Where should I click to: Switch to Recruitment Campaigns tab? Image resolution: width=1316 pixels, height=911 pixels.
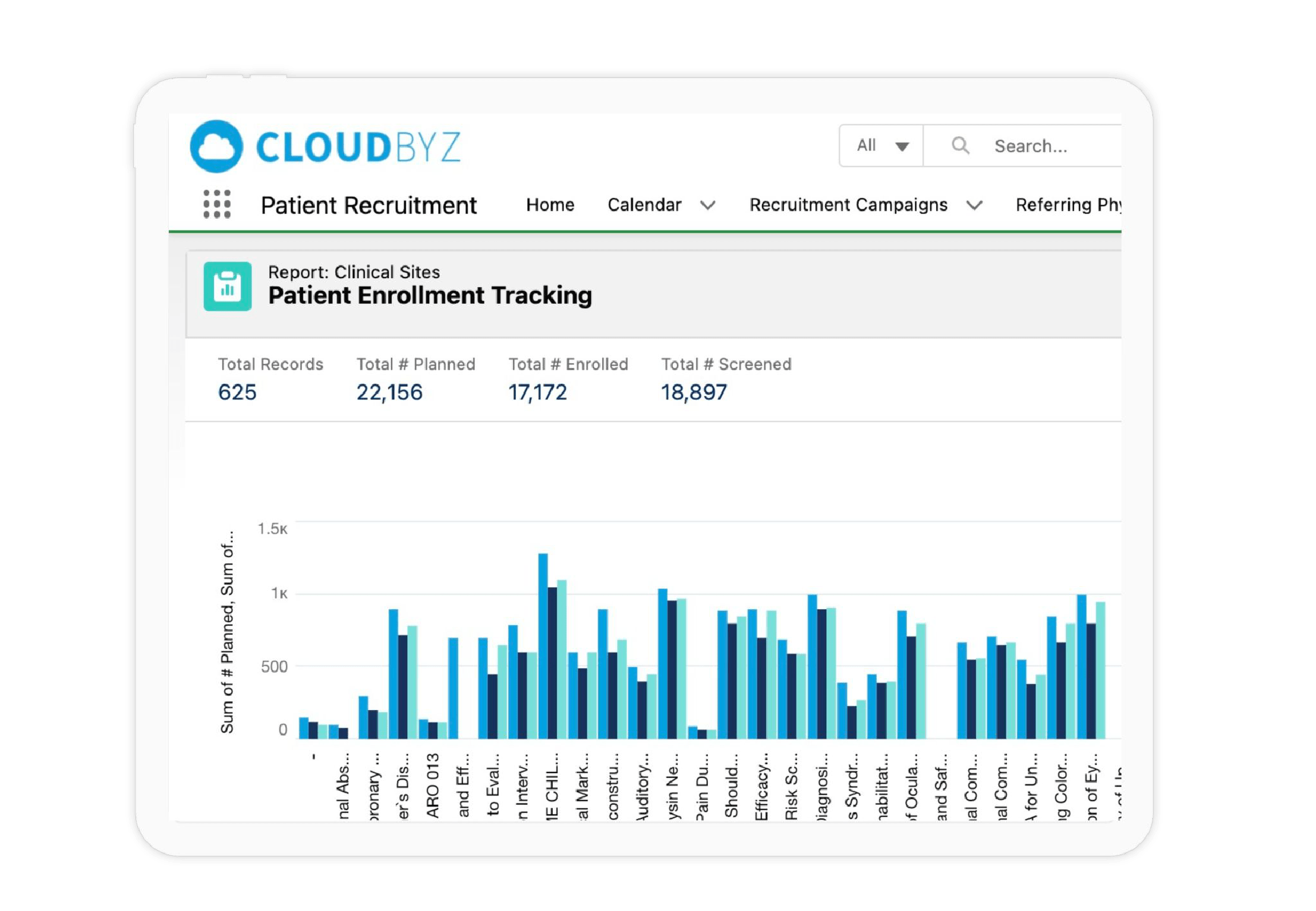point(848,205)
